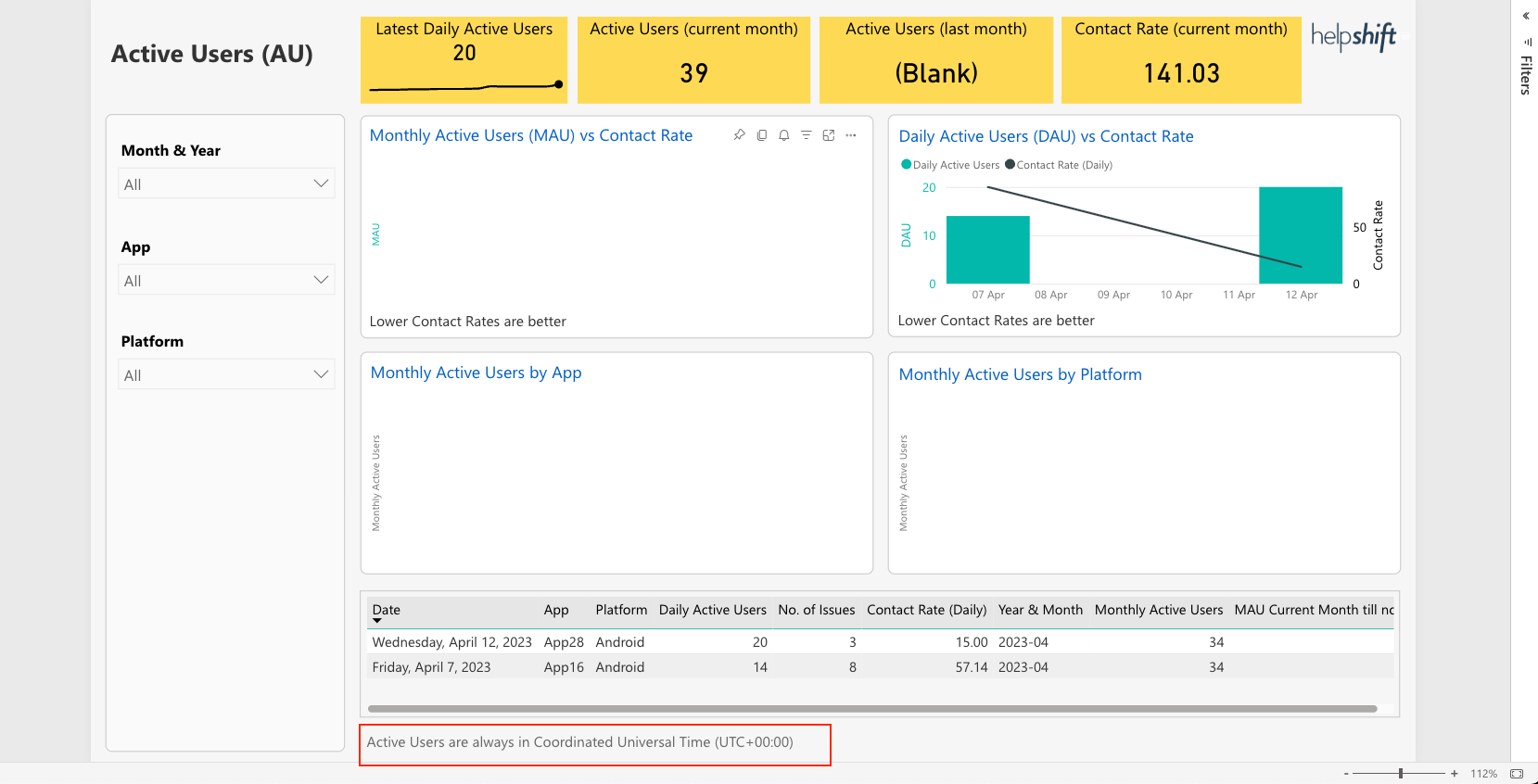Click the Active Users (last month) card

click(936, 59)
